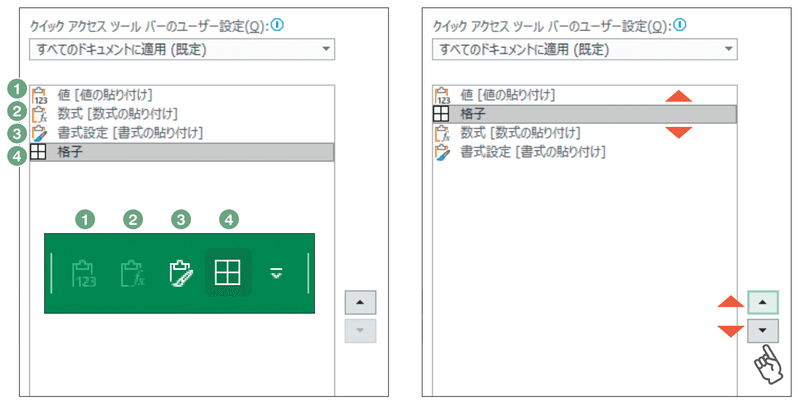Click the clipboard fx icon in right list

(x=442, y=133)
